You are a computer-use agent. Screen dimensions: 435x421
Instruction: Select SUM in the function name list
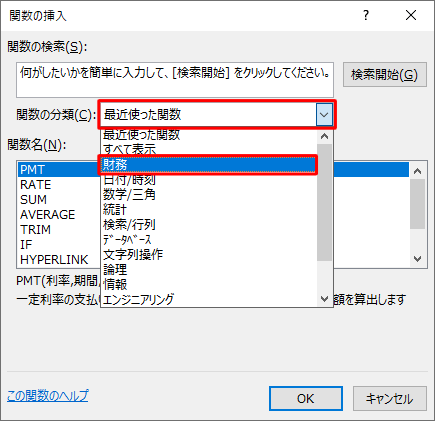click(x=59, y=199)
